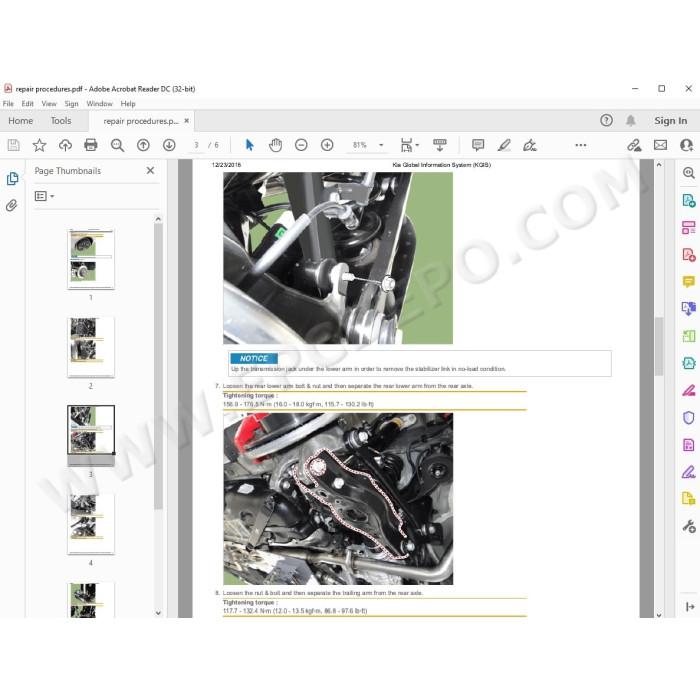Click the Sign In button
Screen dimensions: 700x700
(671, 121)
